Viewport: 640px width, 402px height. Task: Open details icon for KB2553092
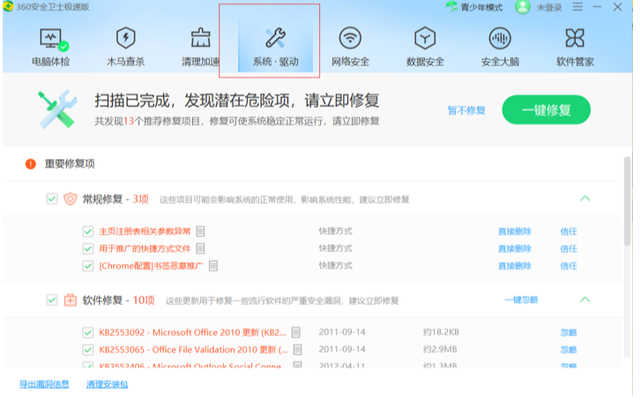coord(296,332)
